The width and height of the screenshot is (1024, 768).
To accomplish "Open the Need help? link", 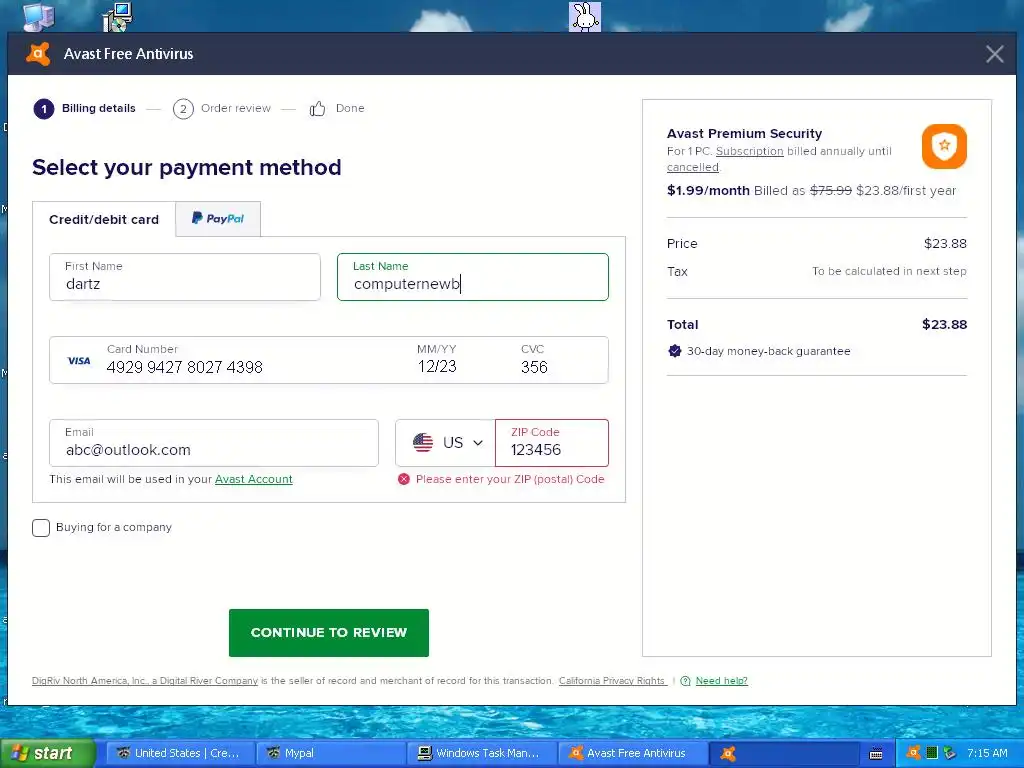I will [722, 680].
